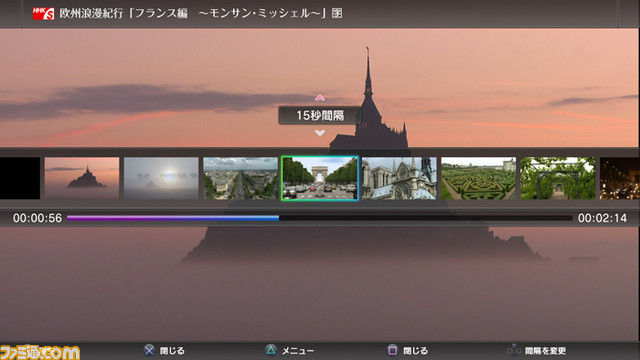Click the Famitsu.com watermark logo
This screenshot has width=640, height=360.
point(40,352)
